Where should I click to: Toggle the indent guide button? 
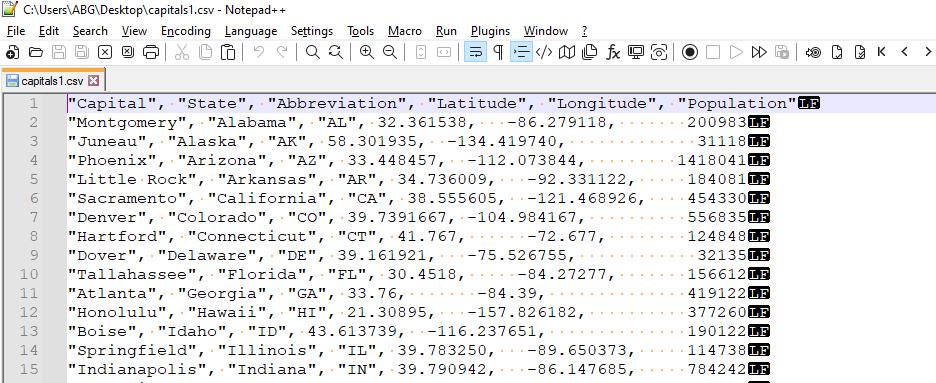521,52
